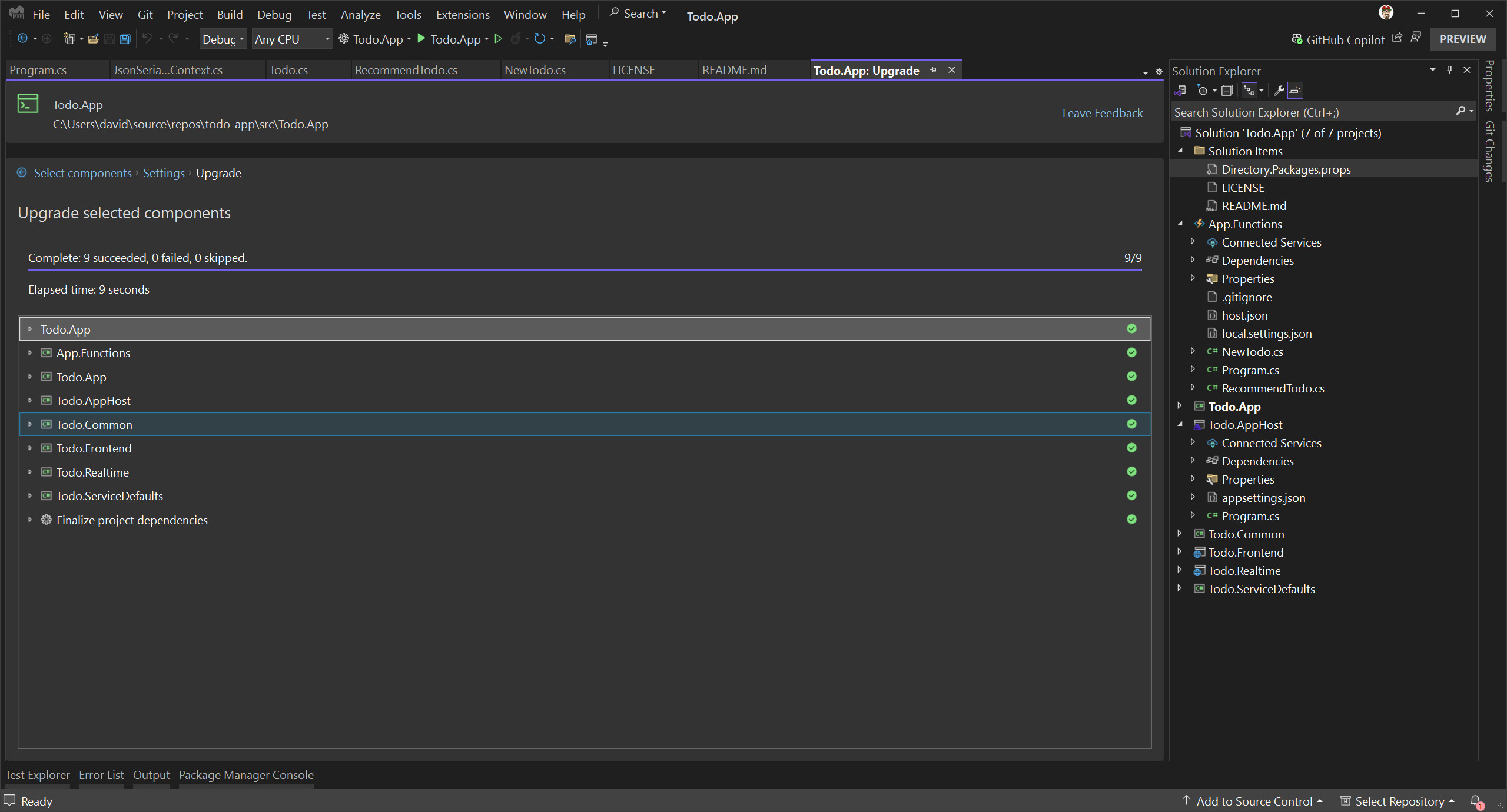Click the PREVIEW button

pos(1463,39)
